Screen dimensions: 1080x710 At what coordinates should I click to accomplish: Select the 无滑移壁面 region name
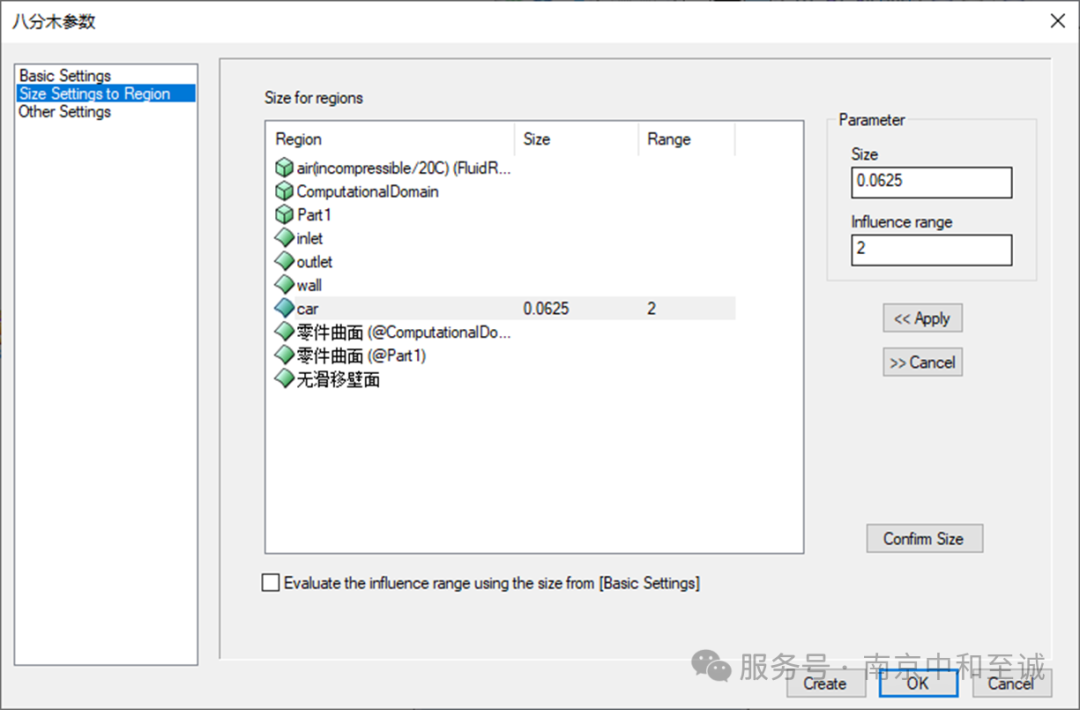click(338, 379)
